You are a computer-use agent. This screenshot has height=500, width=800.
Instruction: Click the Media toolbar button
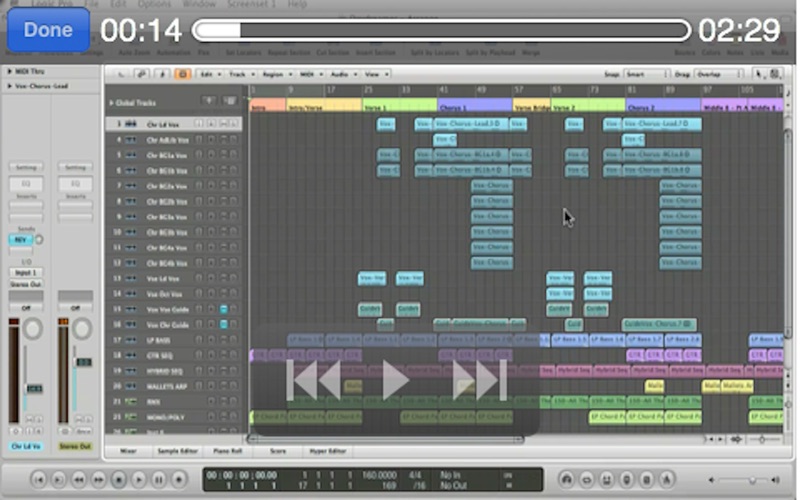tap(779, 53)
